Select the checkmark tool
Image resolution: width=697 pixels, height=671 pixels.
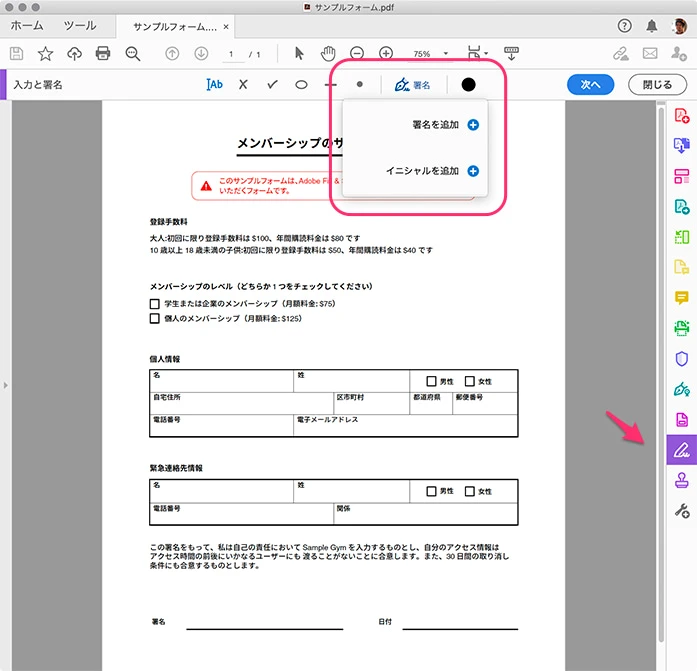point(271,85)
